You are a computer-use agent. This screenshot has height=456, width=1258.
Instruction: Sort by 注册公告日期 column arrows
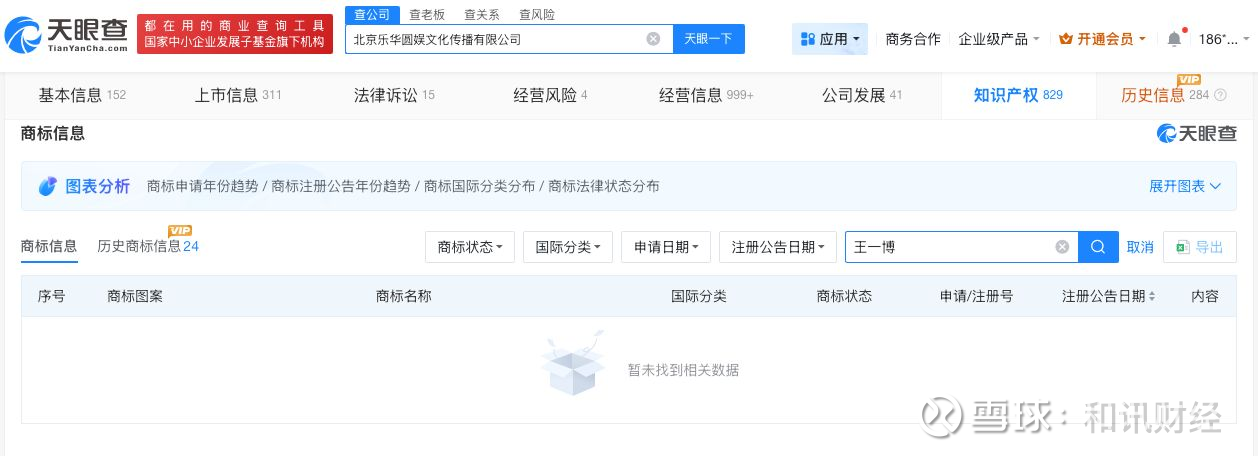1152,297
